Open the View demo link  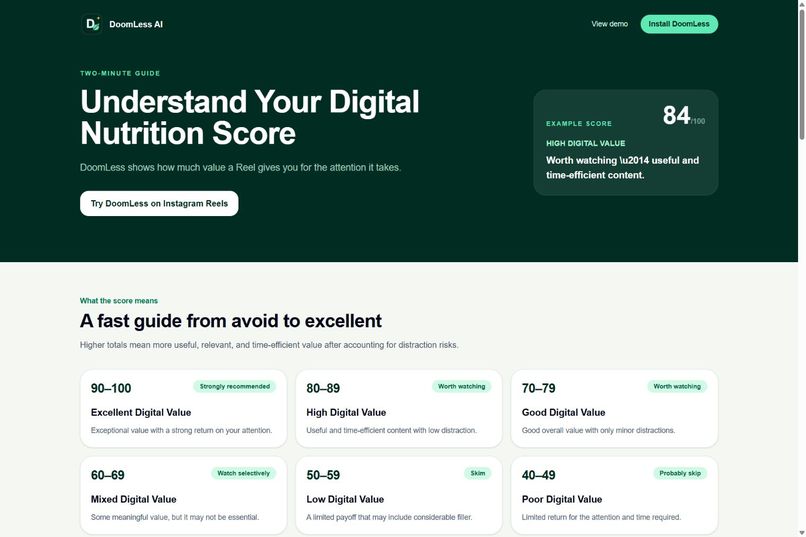[x=610, y=24]
